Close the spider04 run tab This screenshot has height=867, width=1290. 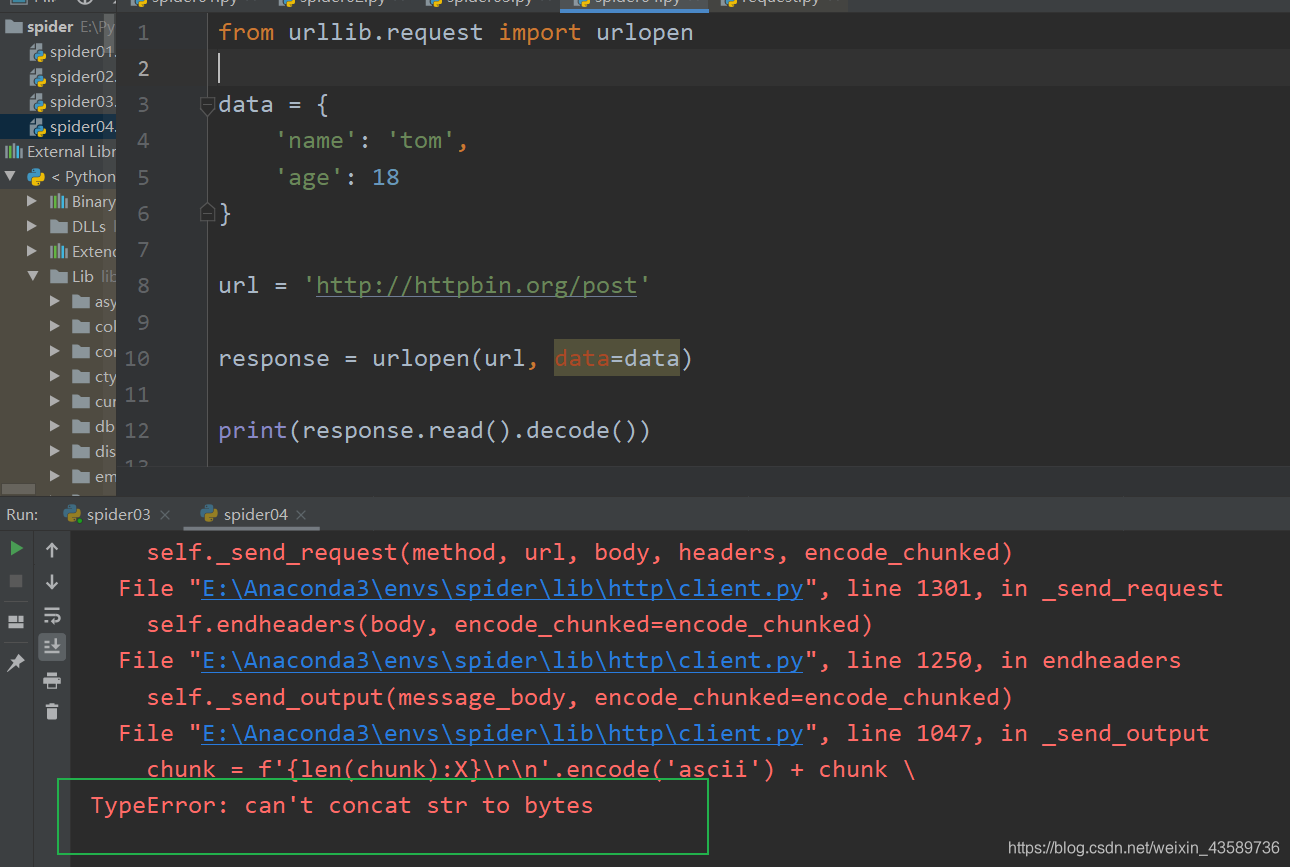[301, 515]
